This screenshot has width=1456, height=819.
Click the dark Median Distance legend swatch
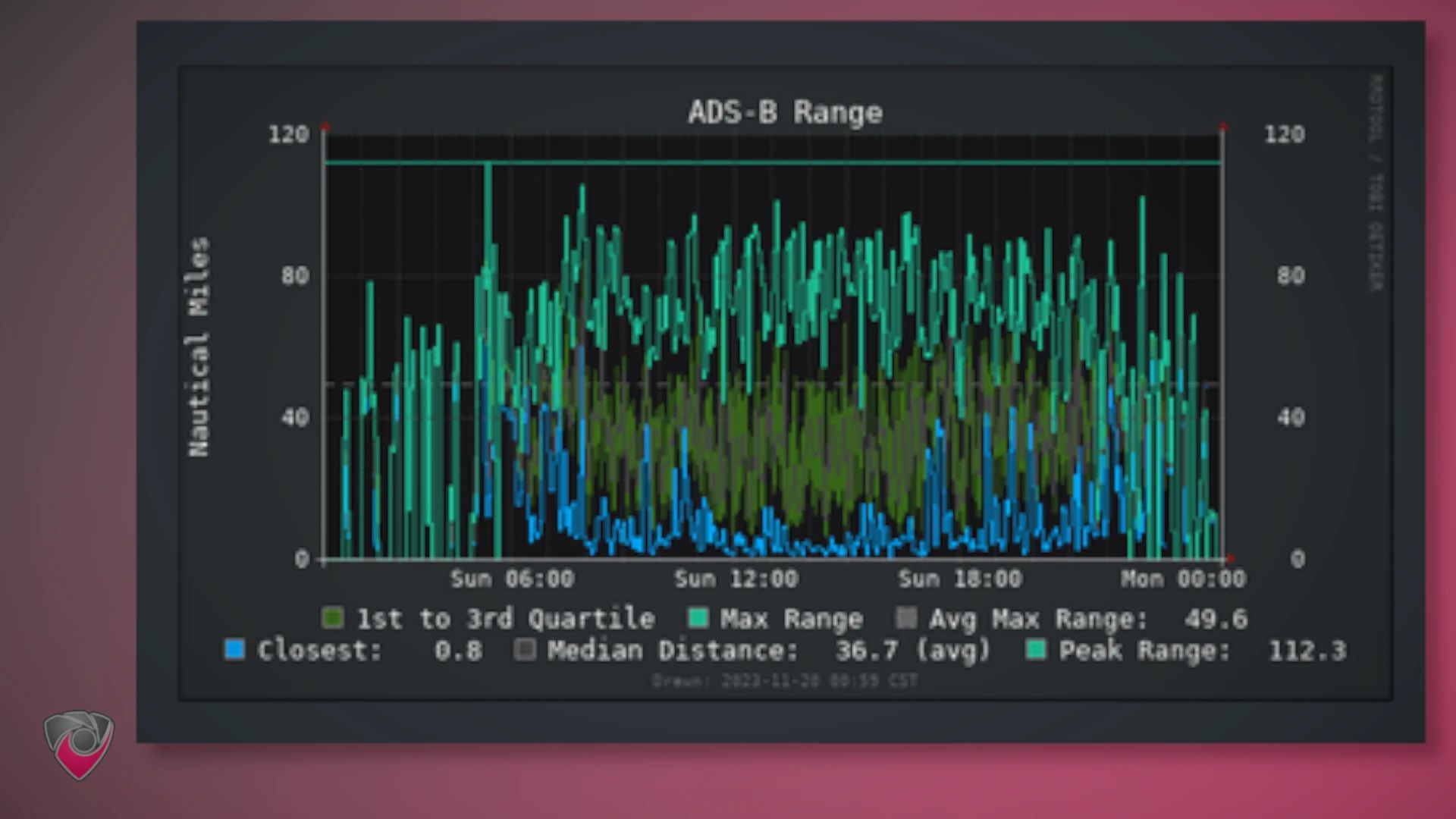525,649
